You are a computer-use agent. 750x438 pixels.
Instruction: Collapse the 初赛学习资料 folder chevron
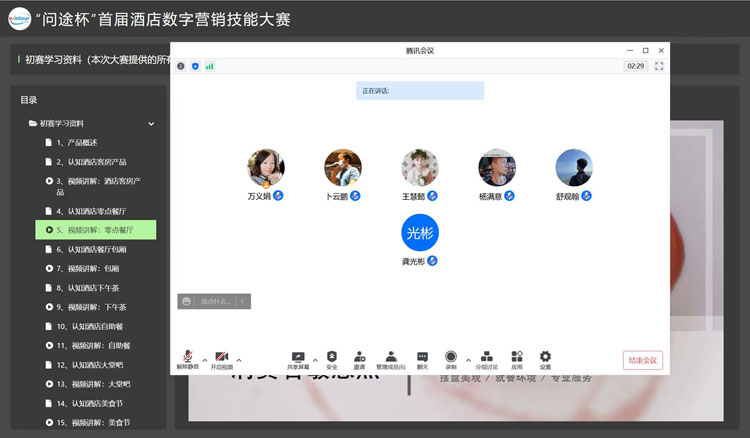coord(151,124)
